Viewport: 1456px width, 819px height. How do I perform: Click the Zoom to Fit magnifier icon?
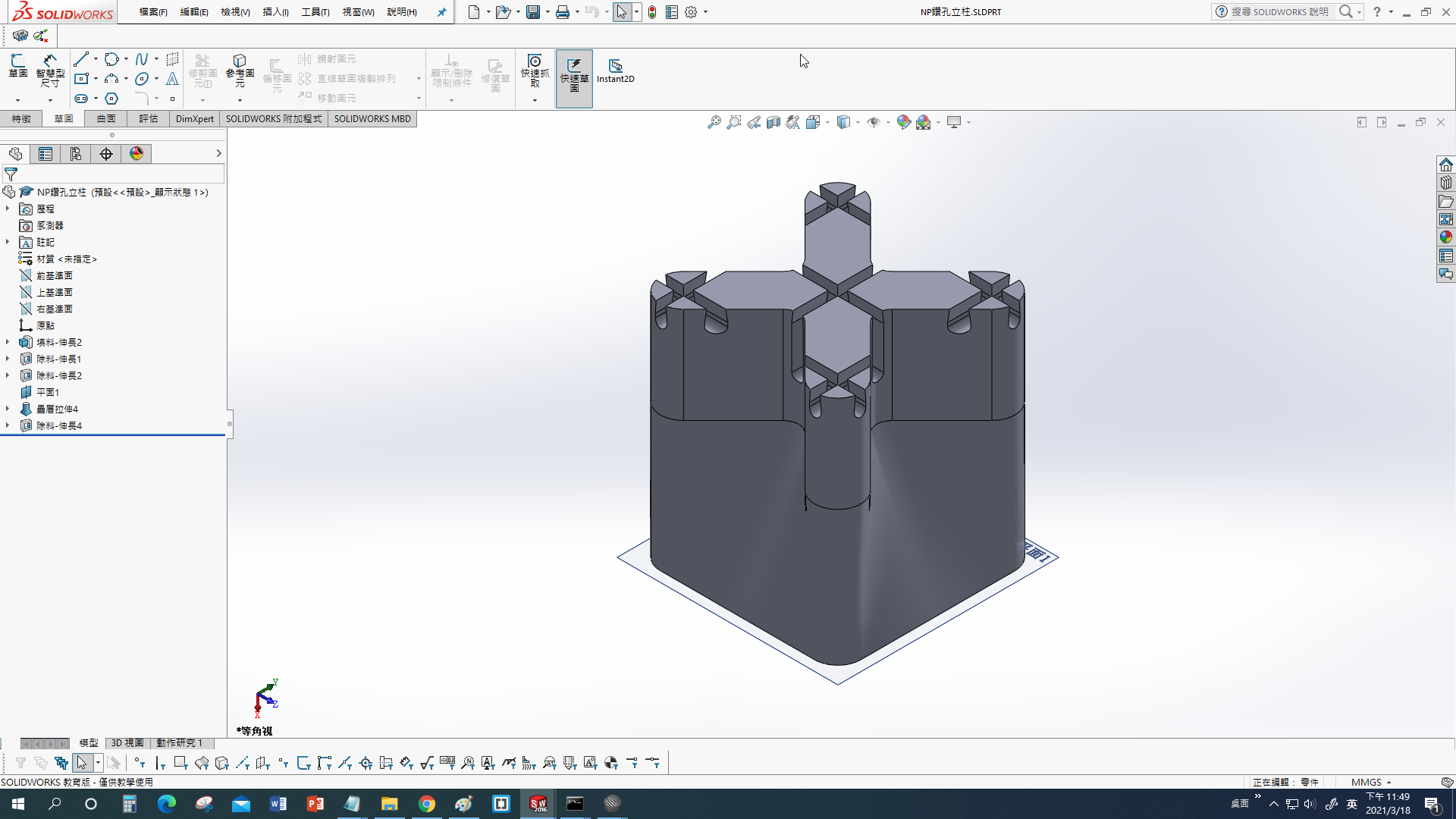[x=714, y=122]
